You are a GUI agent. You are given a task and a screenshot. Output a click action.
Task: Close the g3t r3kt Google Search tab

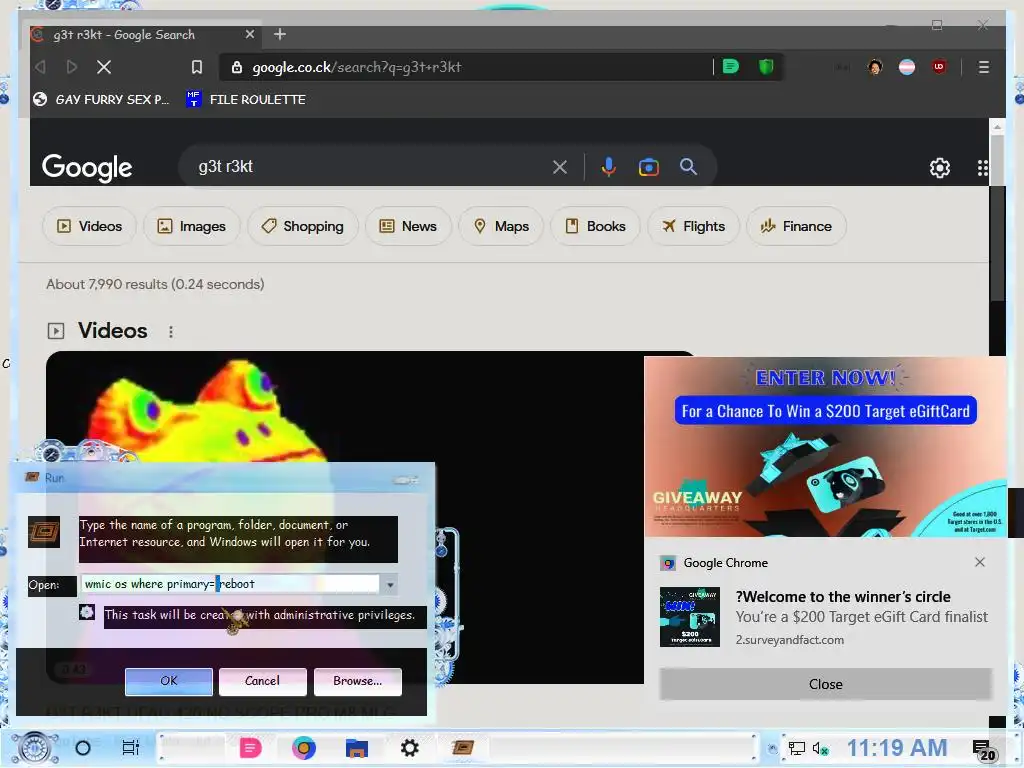pos(249,34)
